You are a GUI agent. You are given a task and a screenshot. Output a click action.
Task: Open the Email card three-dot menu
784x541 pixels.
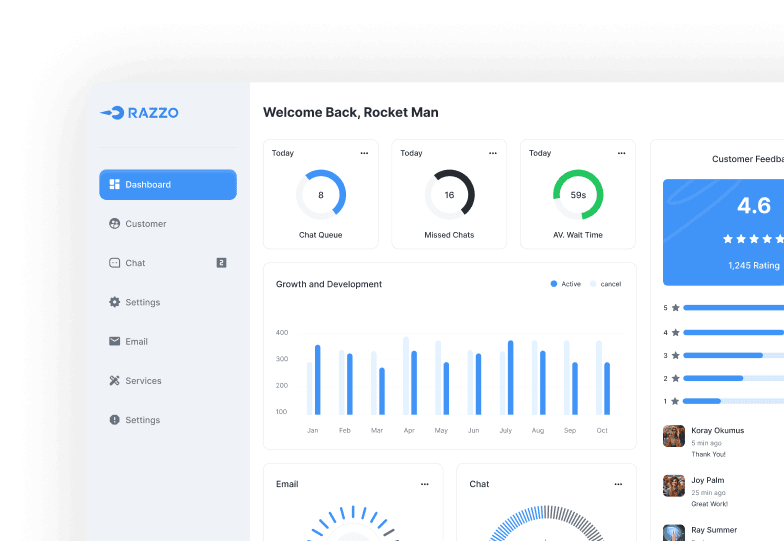(x=424, y=484)
